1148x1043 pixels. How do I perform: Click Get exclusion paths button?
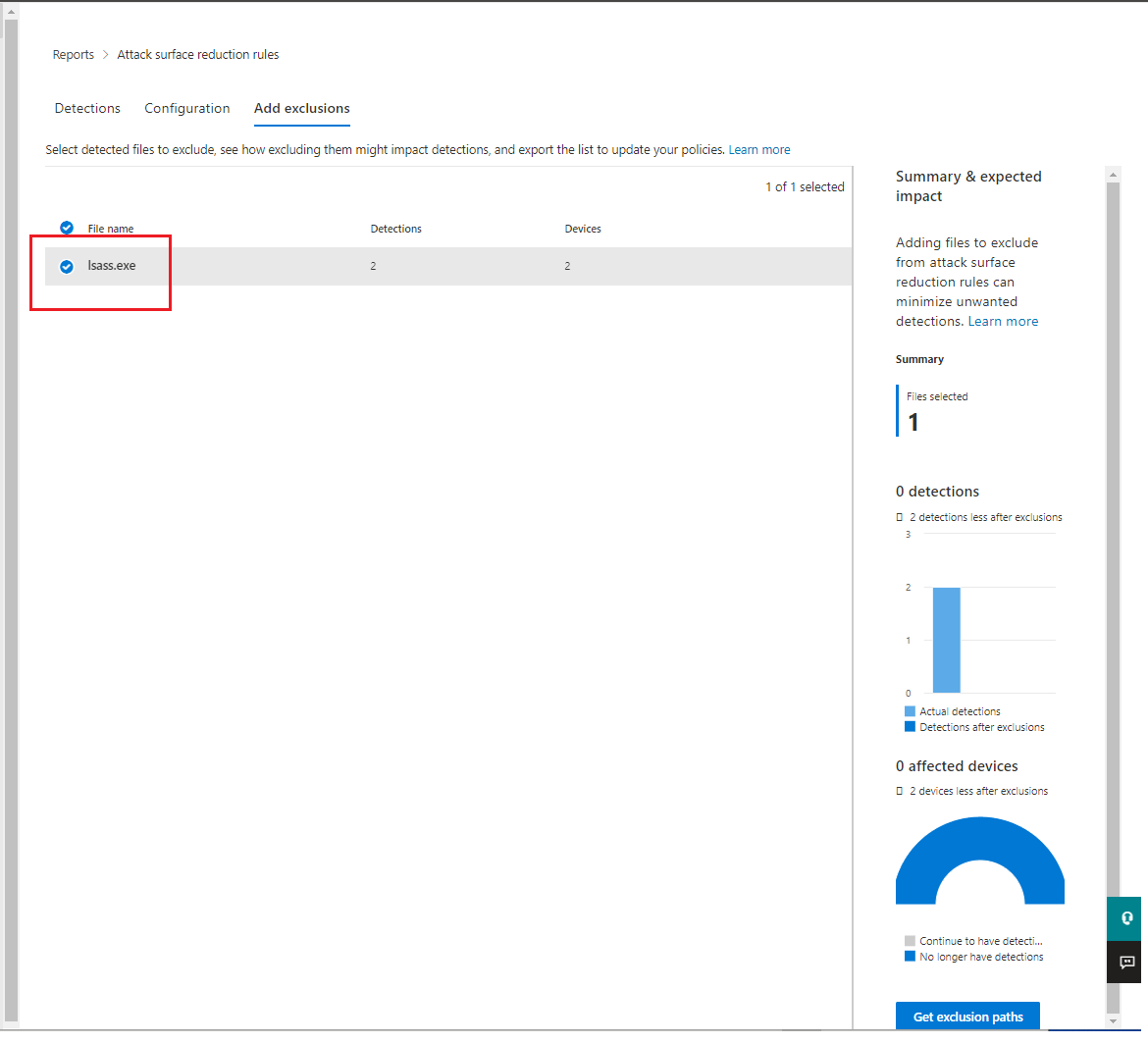pyautogui.click(x=967, y=1017)
